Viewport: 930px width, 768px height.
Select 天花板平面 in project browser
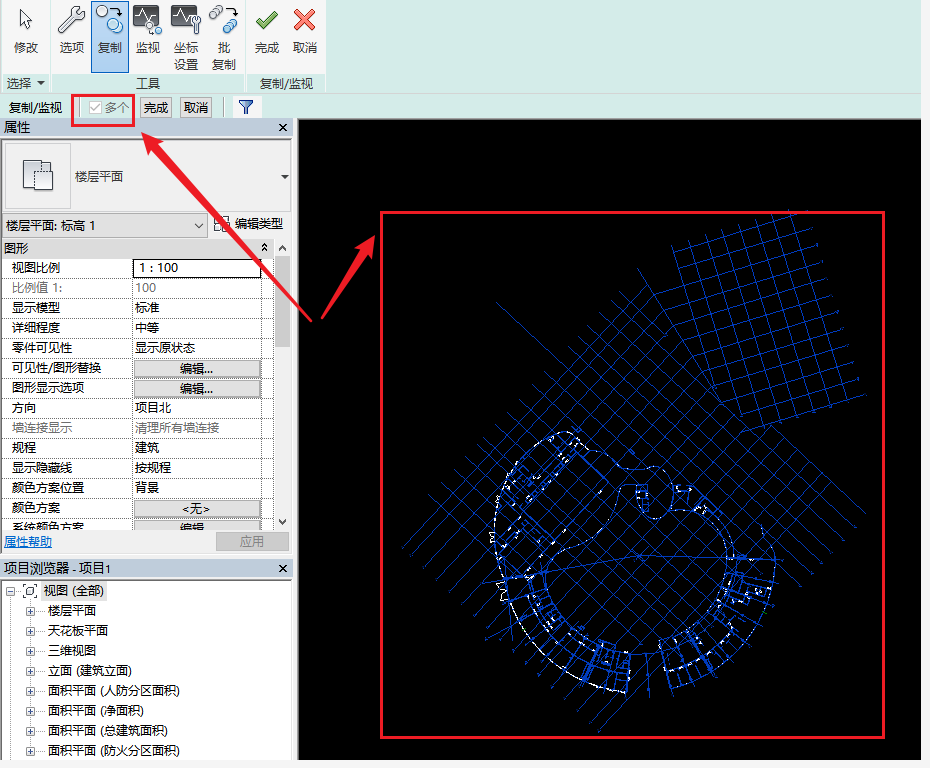(77, 631)
